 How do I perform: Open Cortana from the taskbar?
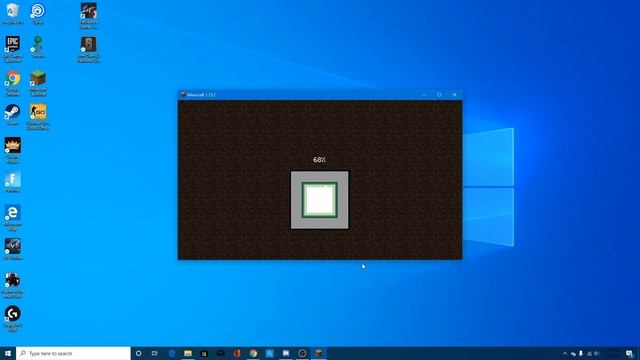[x=138, y=353]
